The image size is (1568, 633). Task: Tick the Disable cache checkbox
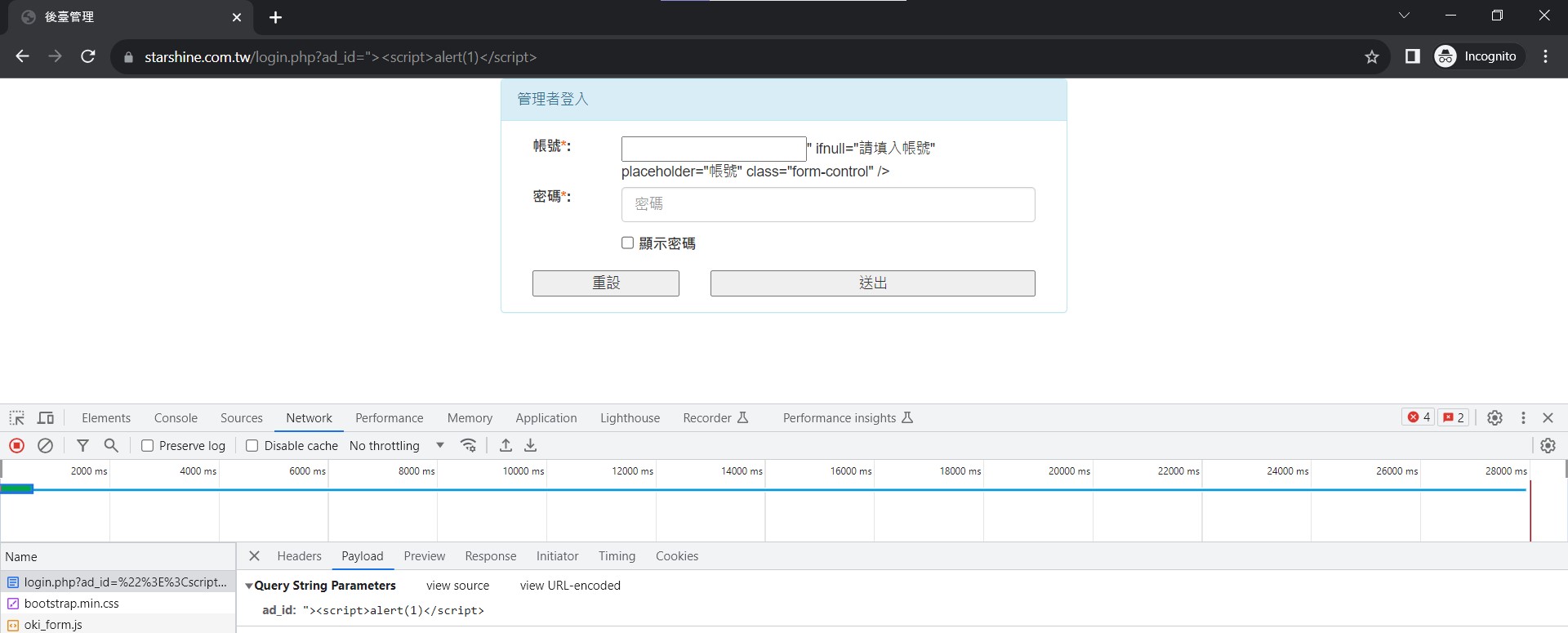(252, 445)
